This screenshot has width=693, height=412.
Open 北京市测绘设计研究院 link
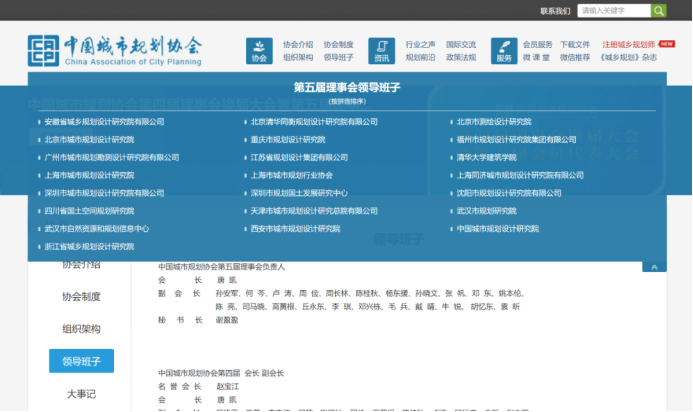(x=494, y=122)
